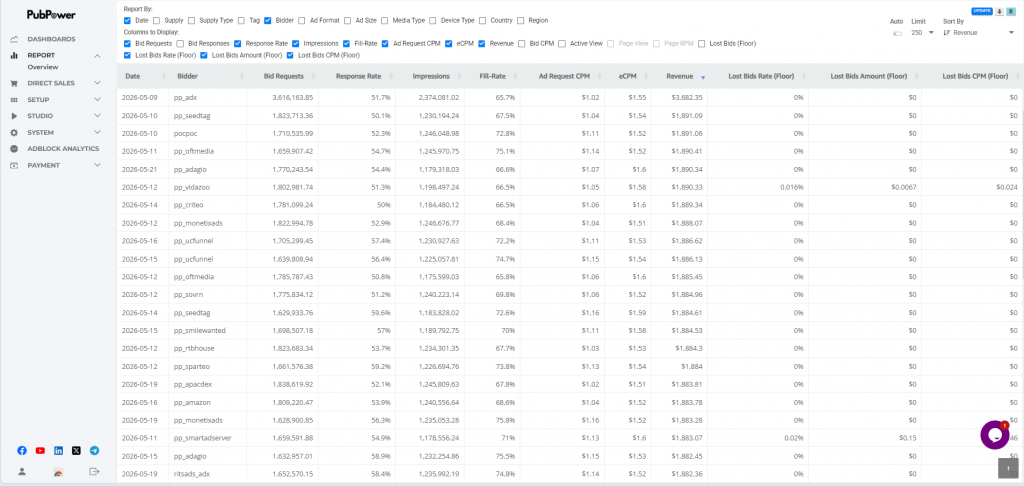Check the Bid CPM column checkbox
The height and width of the screenshot is (486, 1024).
pos(522,44)
